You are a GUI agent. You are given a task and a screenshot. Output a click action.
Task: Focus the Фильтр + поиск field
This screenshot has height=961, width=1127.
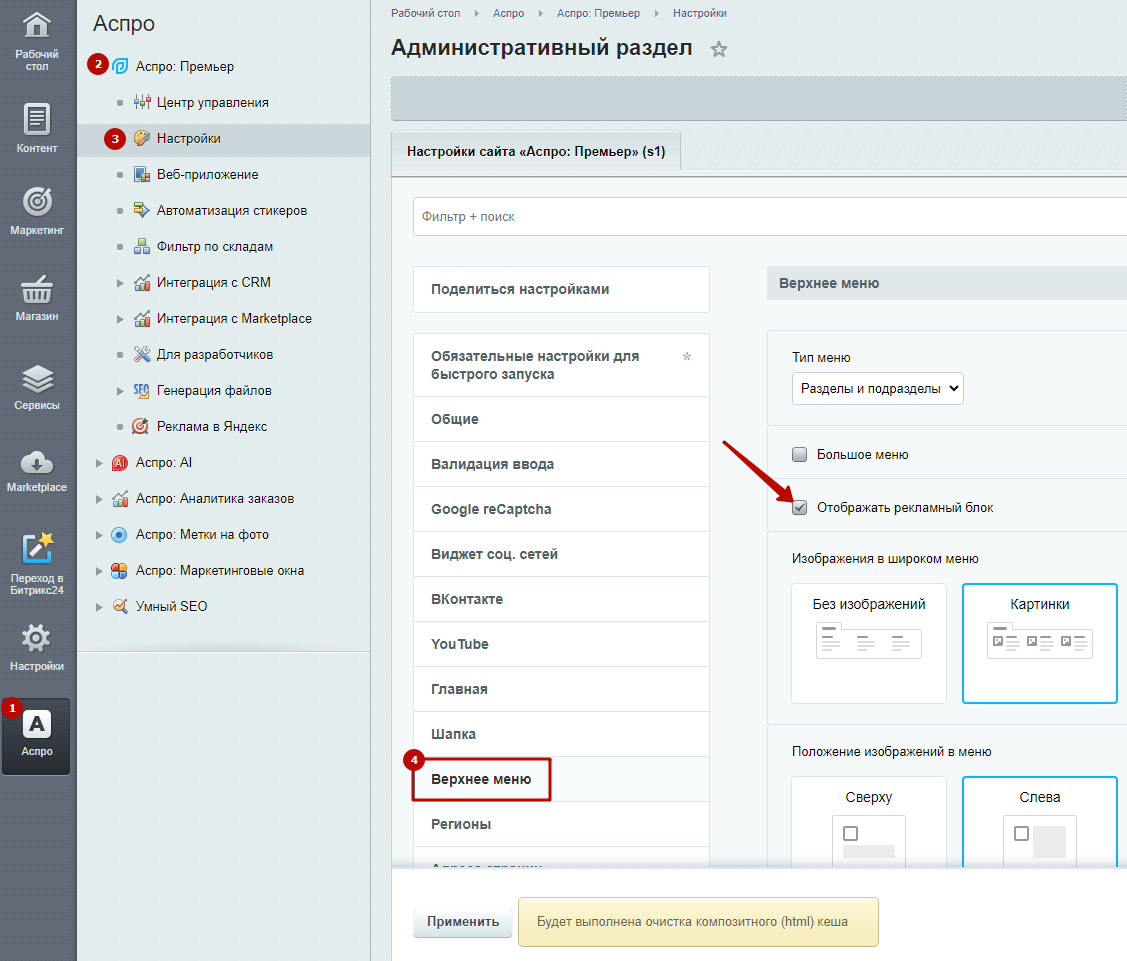click(x=769, y=216)
